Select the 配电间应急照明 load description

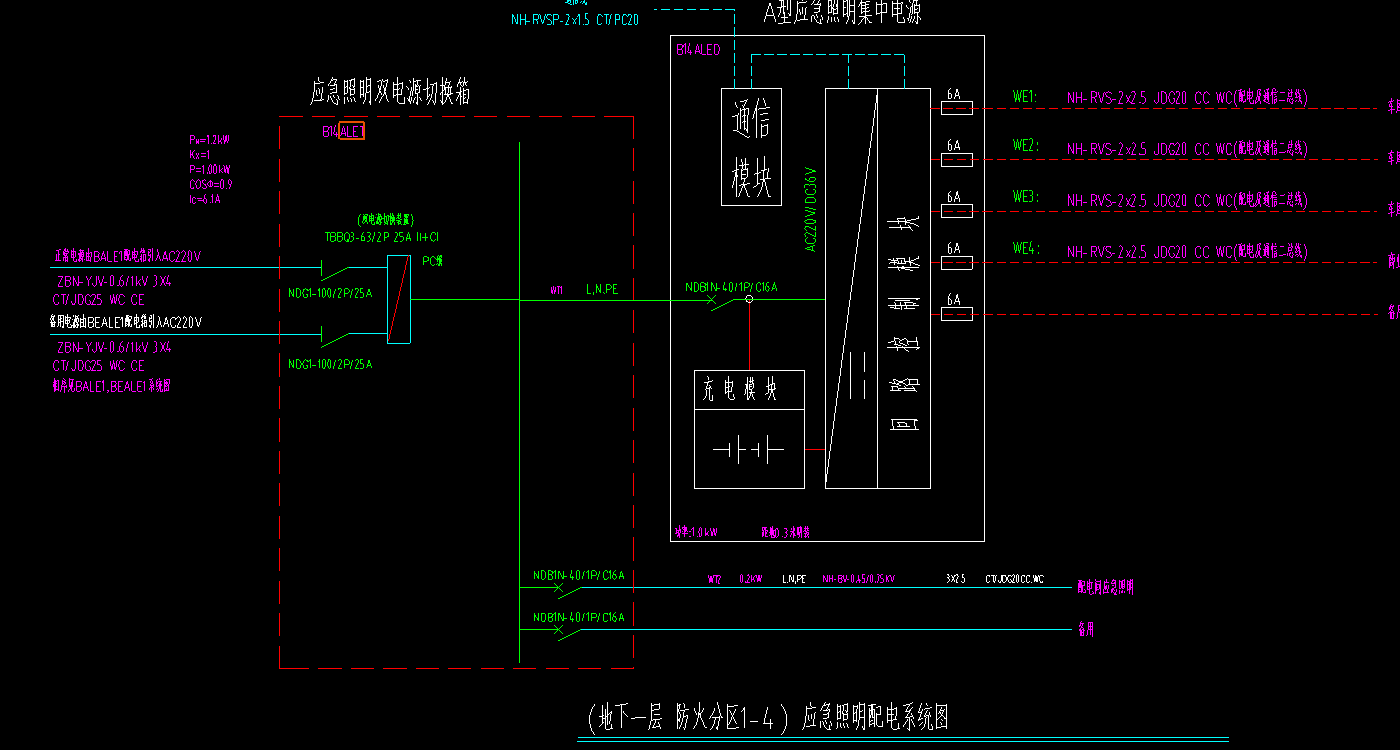1105,588
